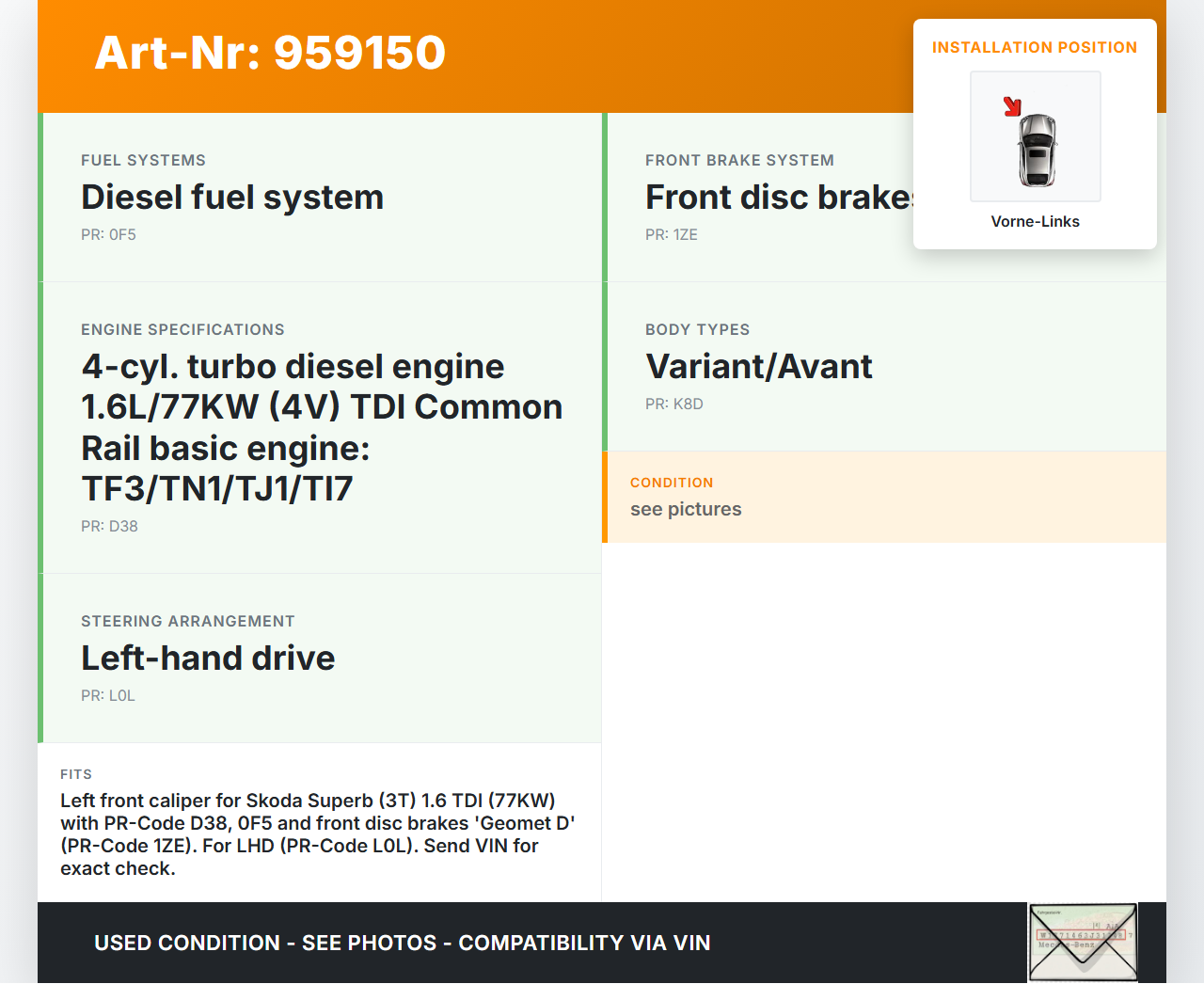Click the orange CONDITION label
The width and height of the screenshot is (1204, 984).
(x=672, y=483)
